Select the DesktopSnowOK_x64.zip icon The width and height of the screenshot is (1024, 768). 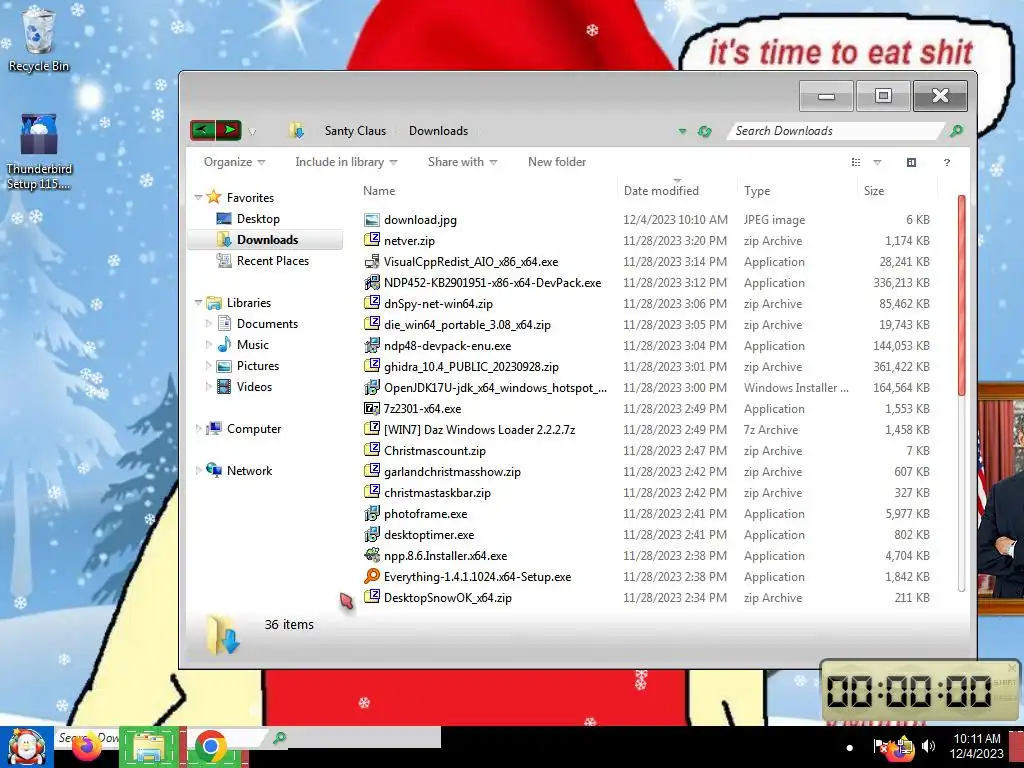pos(372,598)
